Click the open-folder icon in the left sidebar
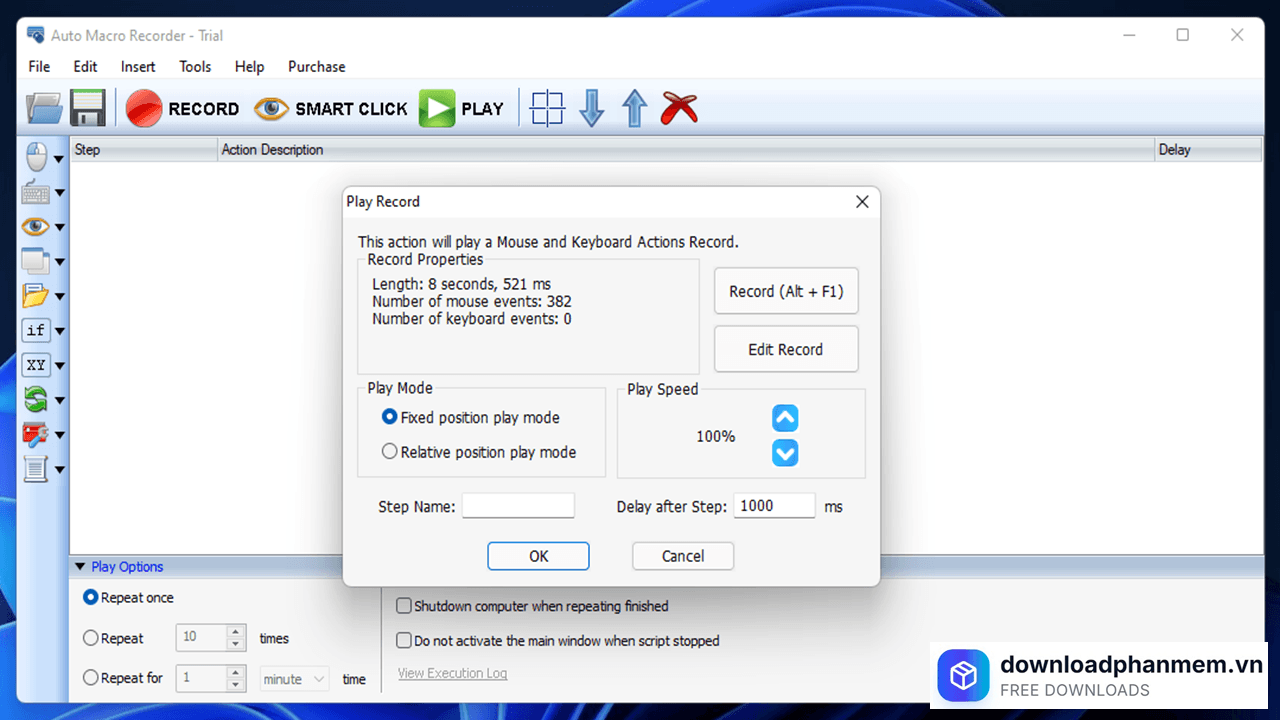The image size is (1280, 720). (36, 296)
